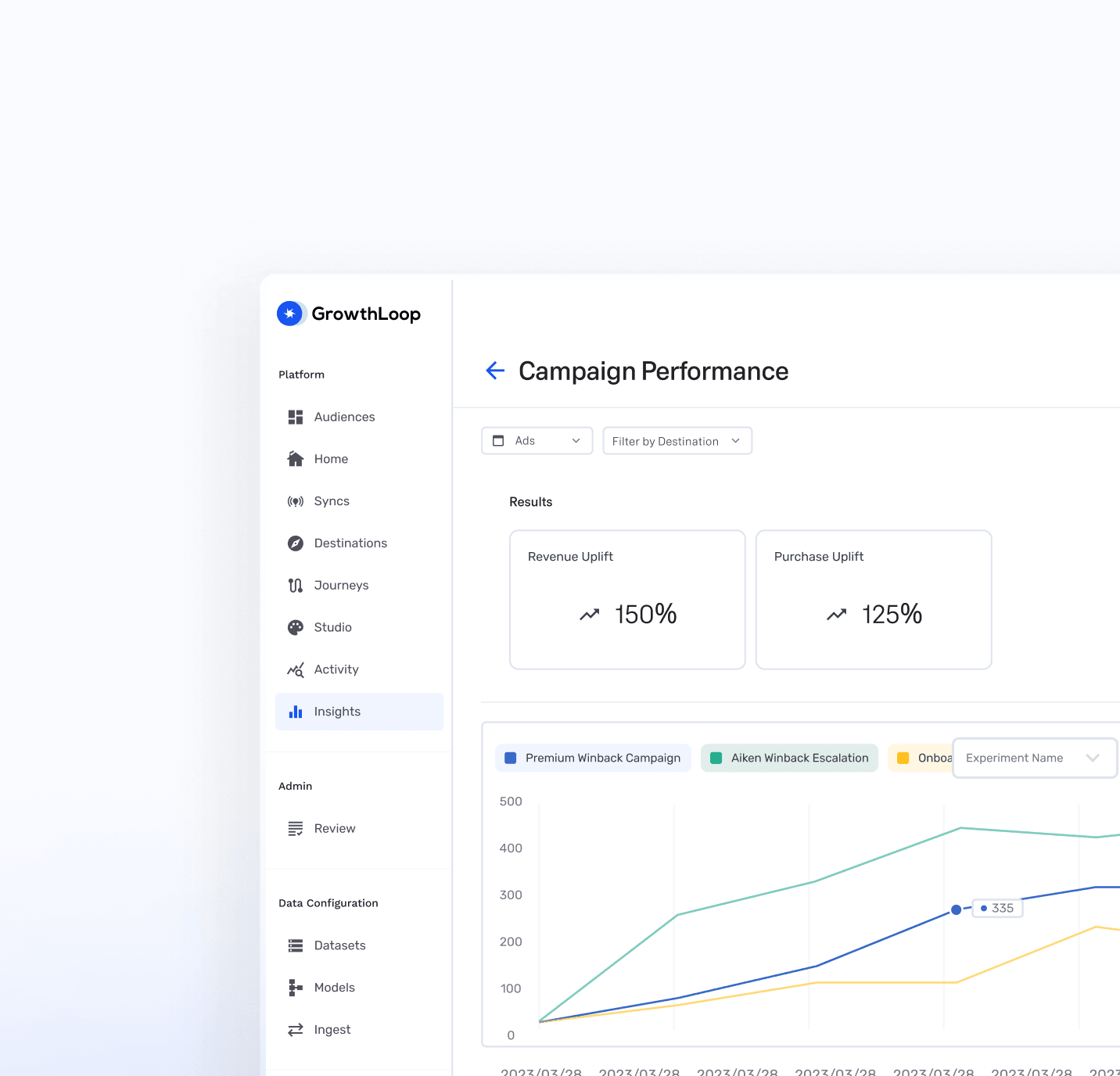Toggle the yellow Onboarding legend series

pyautogui.click(x=921, y=758)
